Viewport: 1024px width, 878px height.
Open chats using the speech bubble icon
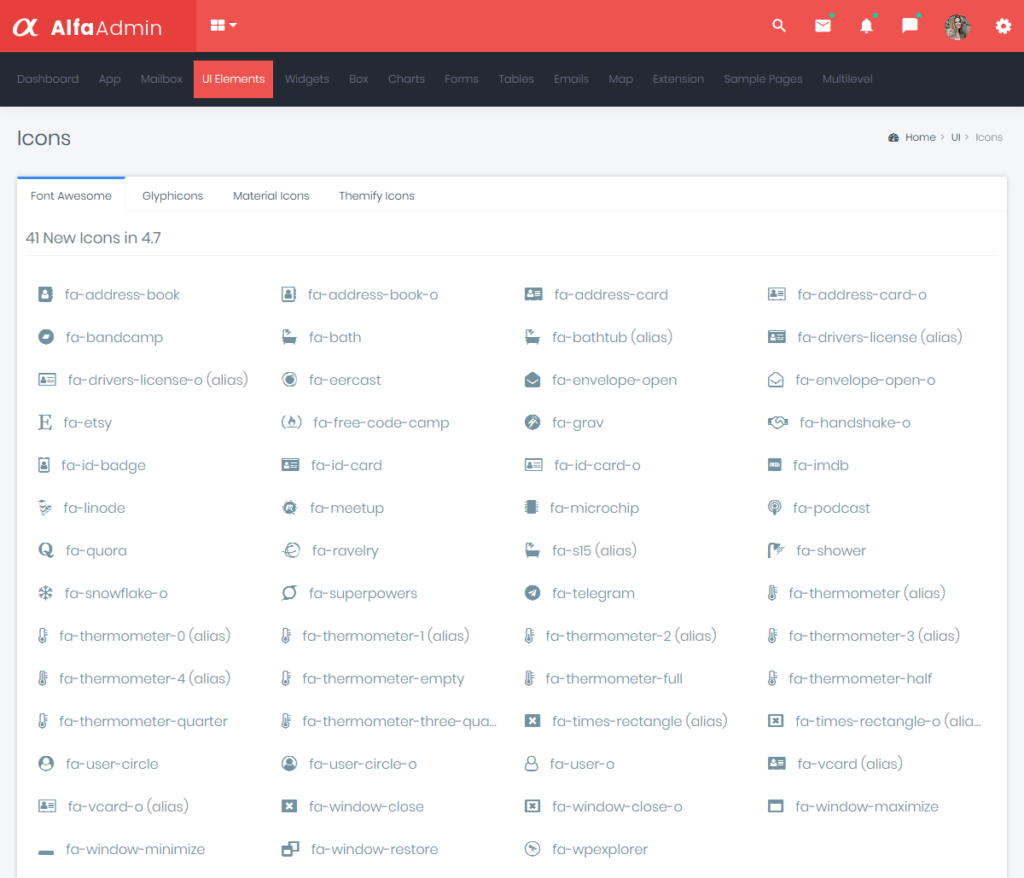coord(909,27)
